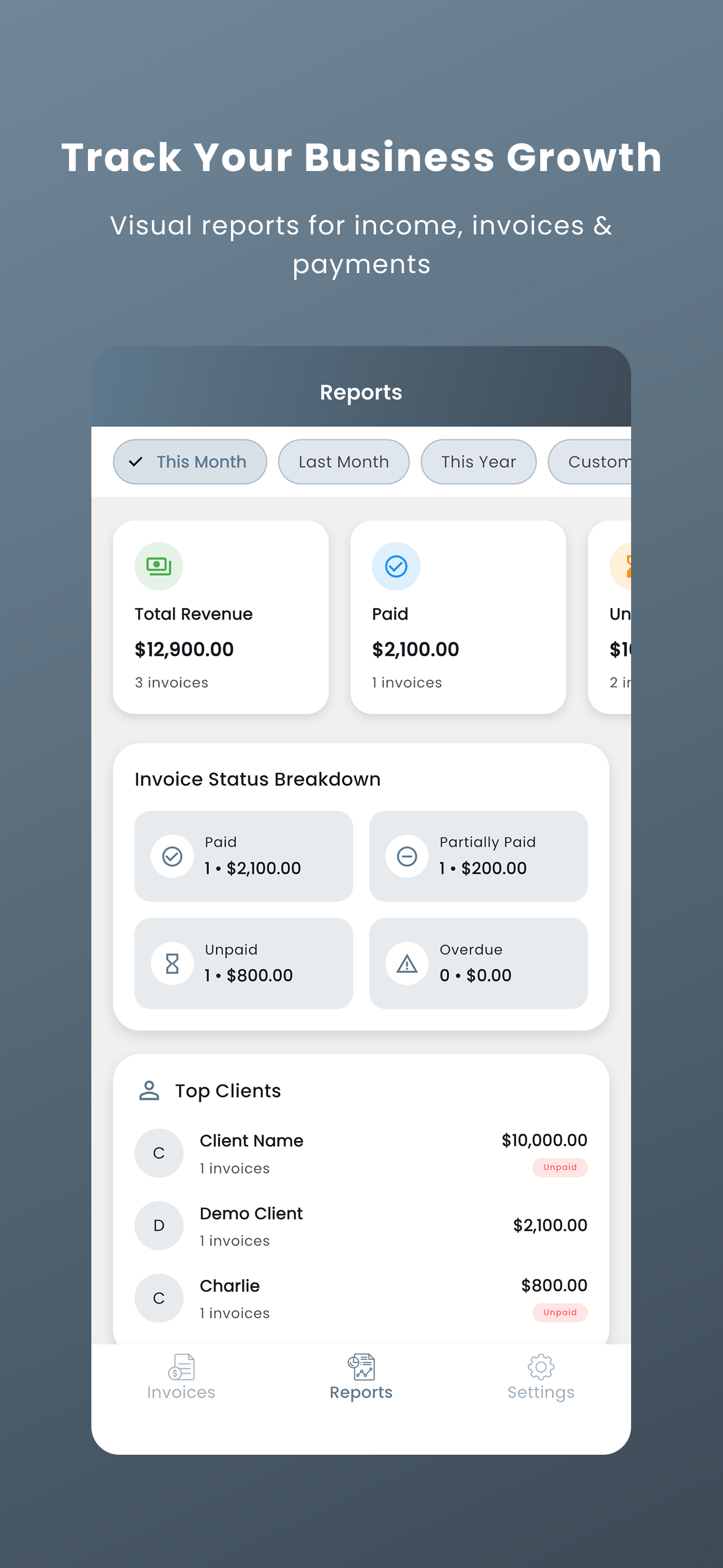The width and height of the screenshot is (723, 1568).
Task: Switch to the Invoices tab label
Action: 182,1392
